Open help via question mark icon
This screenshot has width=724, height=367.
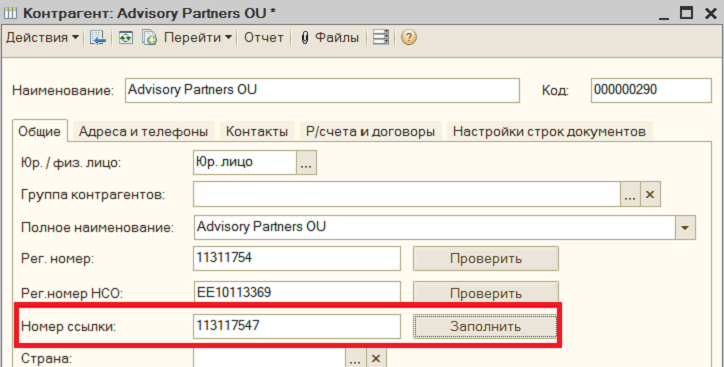tap(409, 37)
